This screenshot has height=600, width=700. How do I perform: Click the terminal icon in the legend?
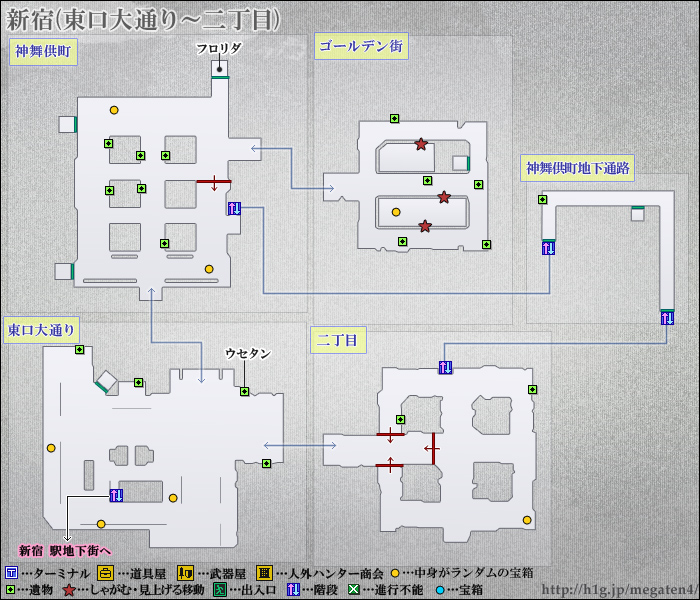[x=11, y=573]
